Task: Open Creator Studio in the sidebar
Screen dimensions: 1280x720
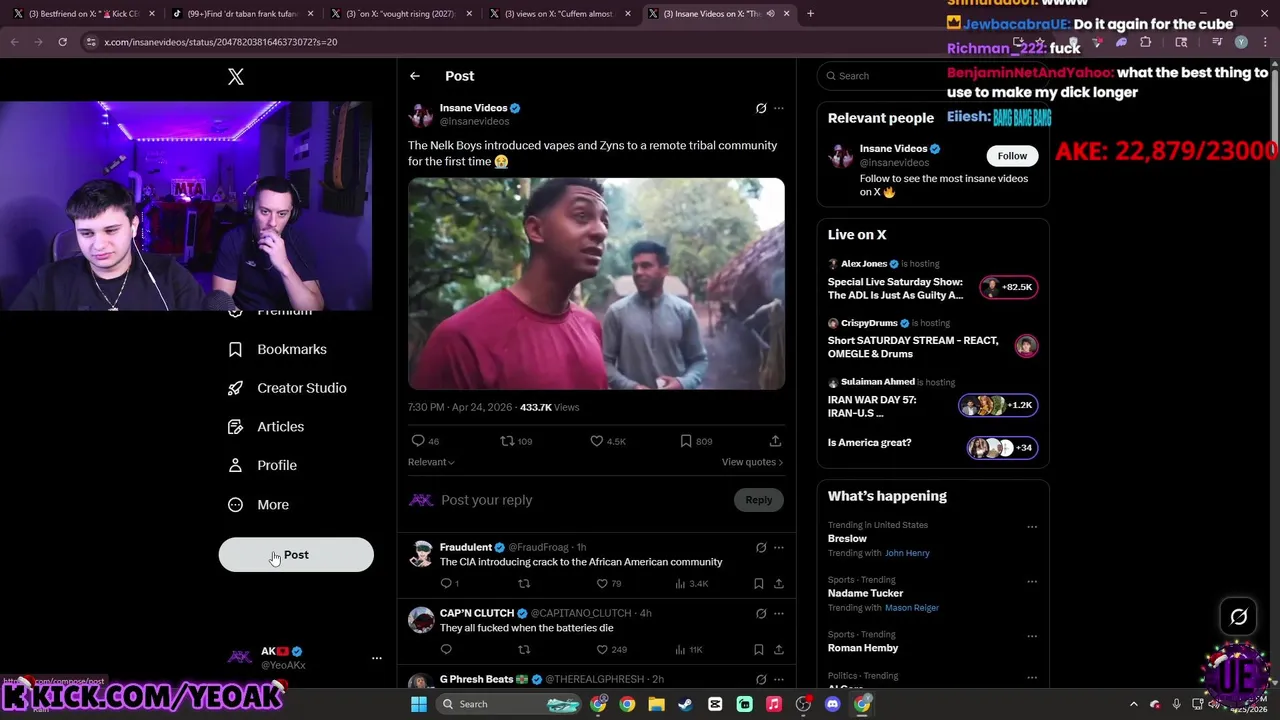Action: 286,388
